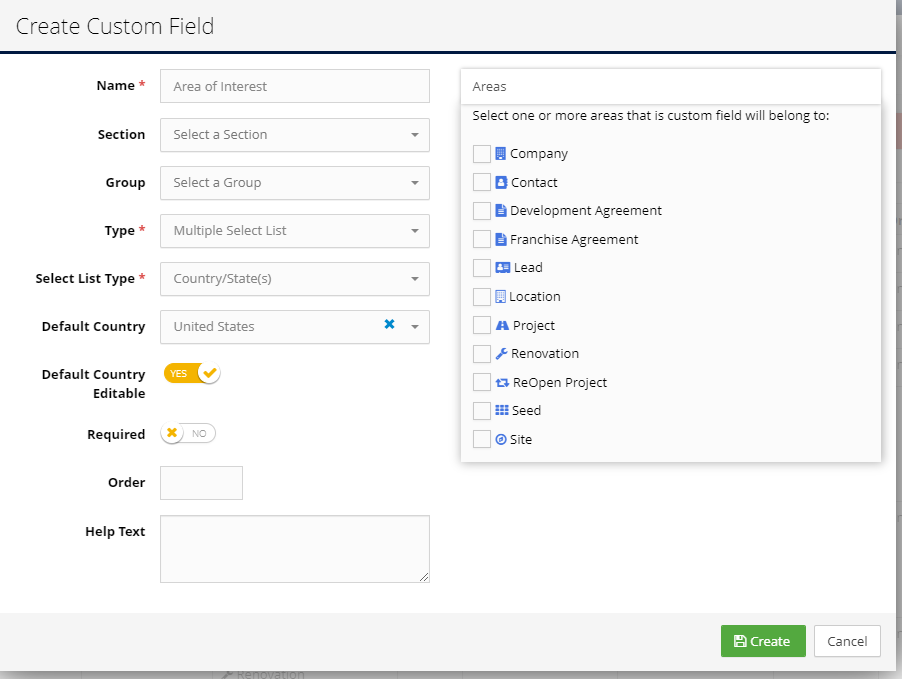Viewport: 902px width, 679px height.
Task: Click the Seed grid icon
Action: tap(502, 410)
